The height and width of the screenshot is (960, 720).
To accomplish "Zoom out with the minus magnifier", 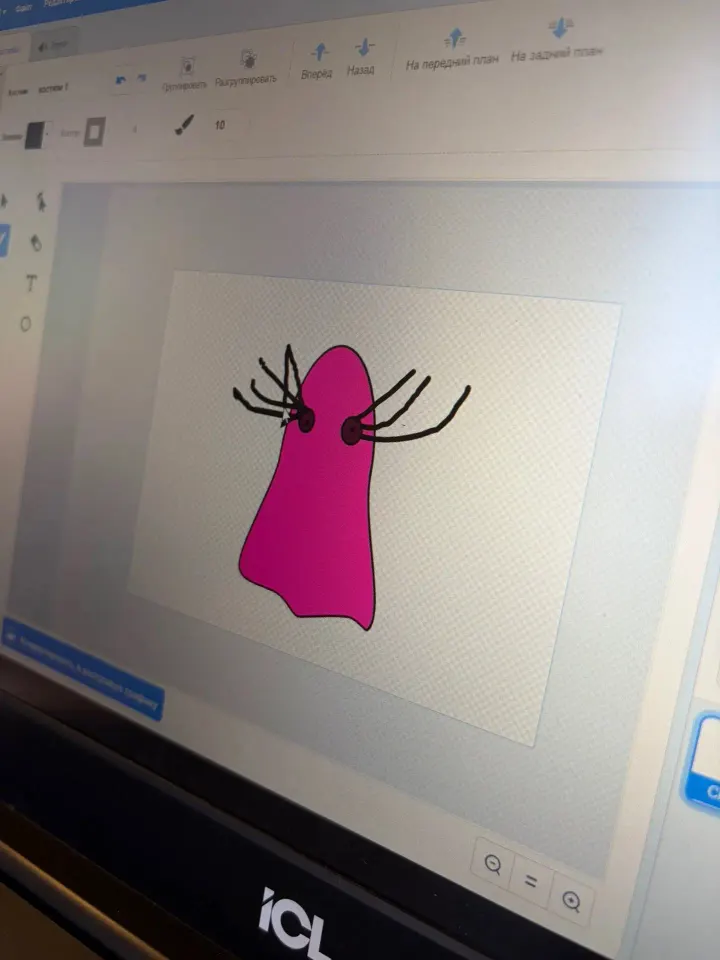I will 493,864.
